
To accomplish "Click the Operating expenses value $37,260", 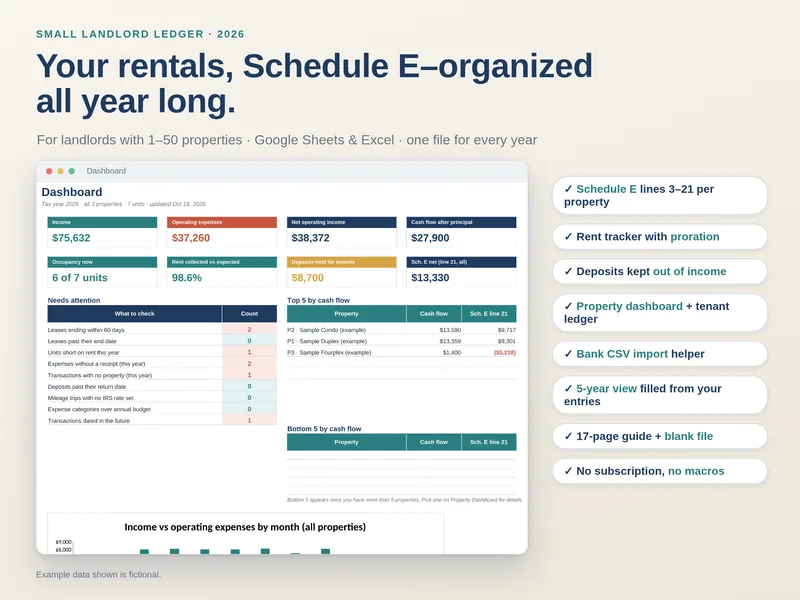I will tap(191, 238).
